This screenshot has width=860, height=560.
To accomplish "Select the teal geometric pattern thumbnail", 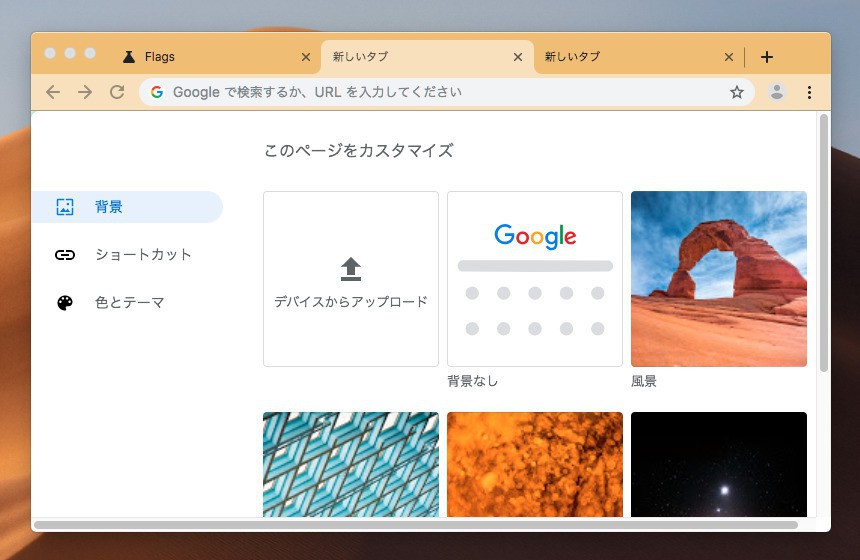I will pyautogui.click(x=351, y=464).
